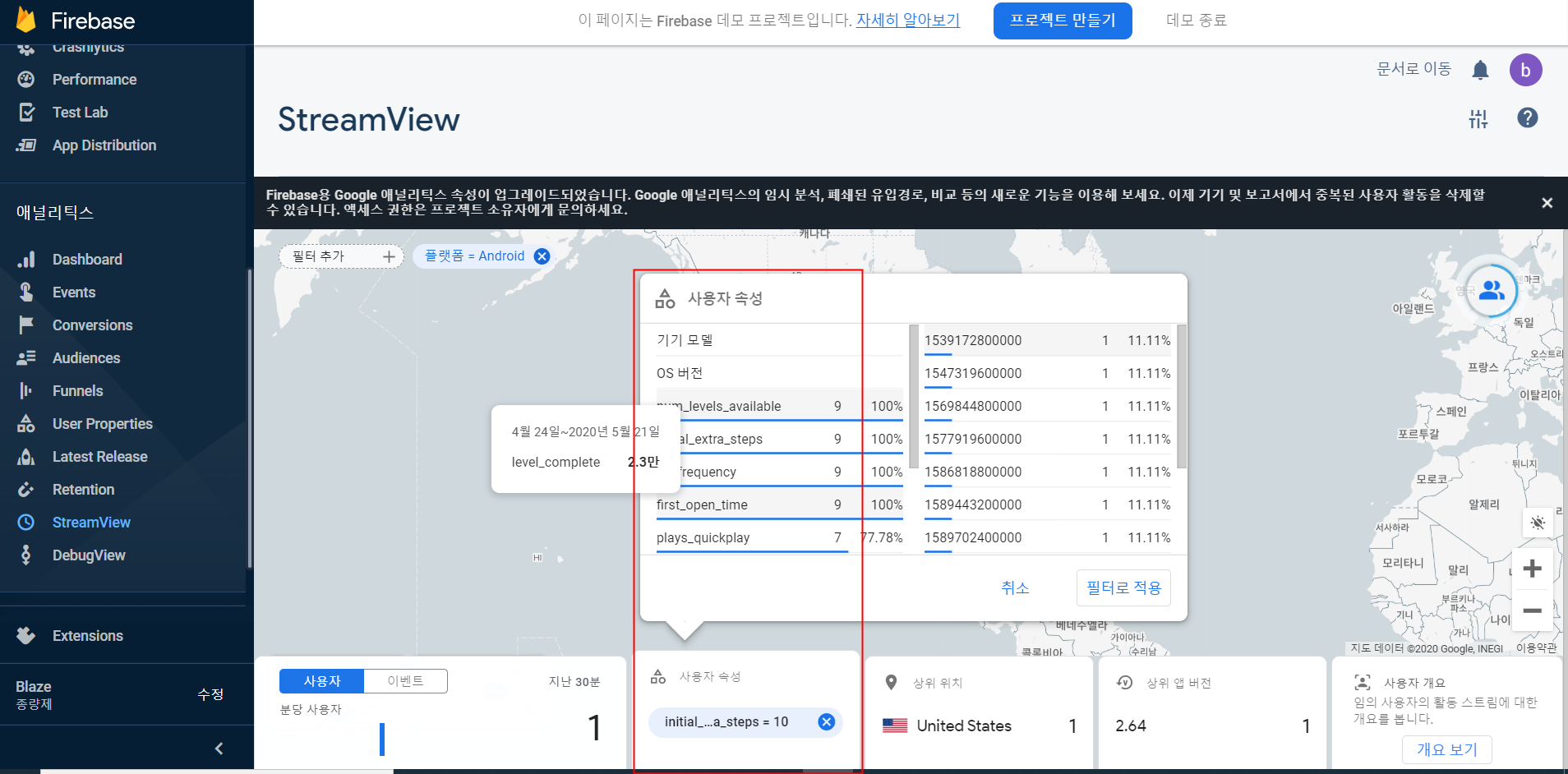Select device model property
The image size is (1568, 774).
(780, 340)
